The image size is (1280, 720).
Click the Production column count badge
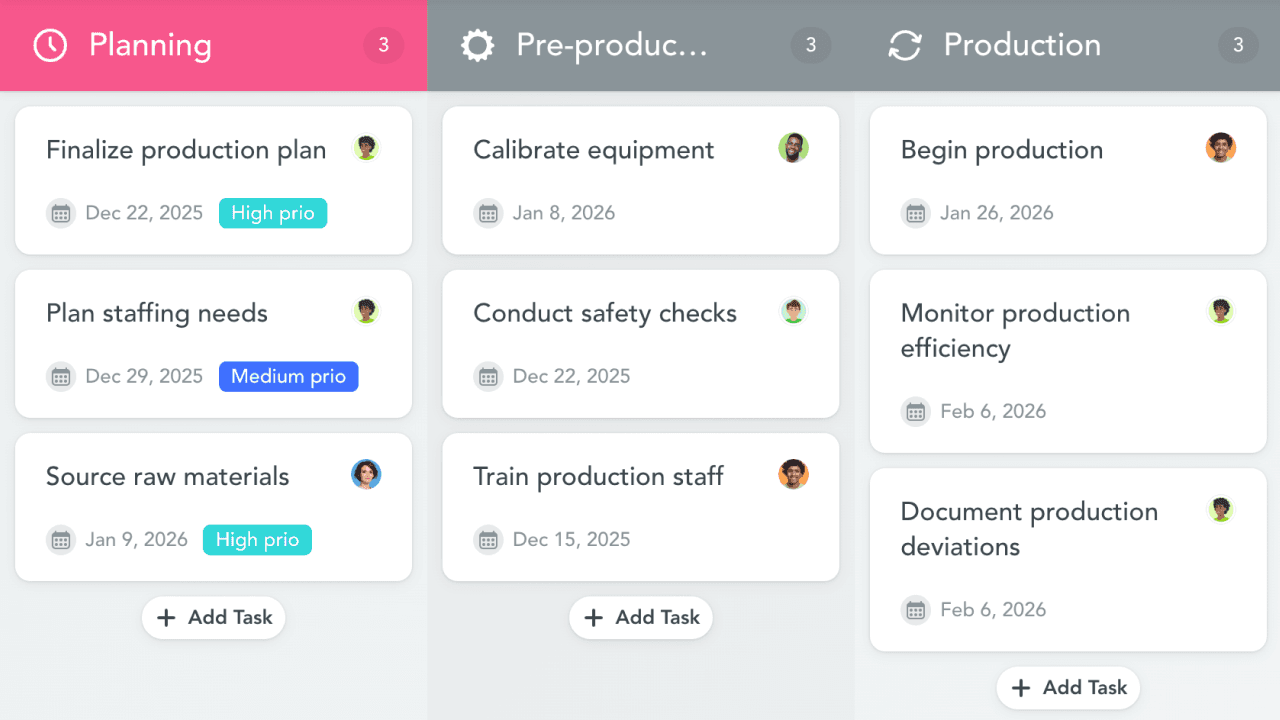[1238, 45]
